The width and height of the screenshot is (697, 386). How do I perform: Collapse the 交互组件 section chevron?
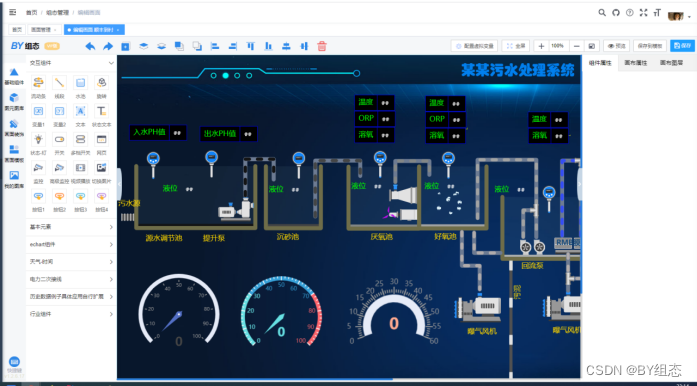(x=111, y=63)
